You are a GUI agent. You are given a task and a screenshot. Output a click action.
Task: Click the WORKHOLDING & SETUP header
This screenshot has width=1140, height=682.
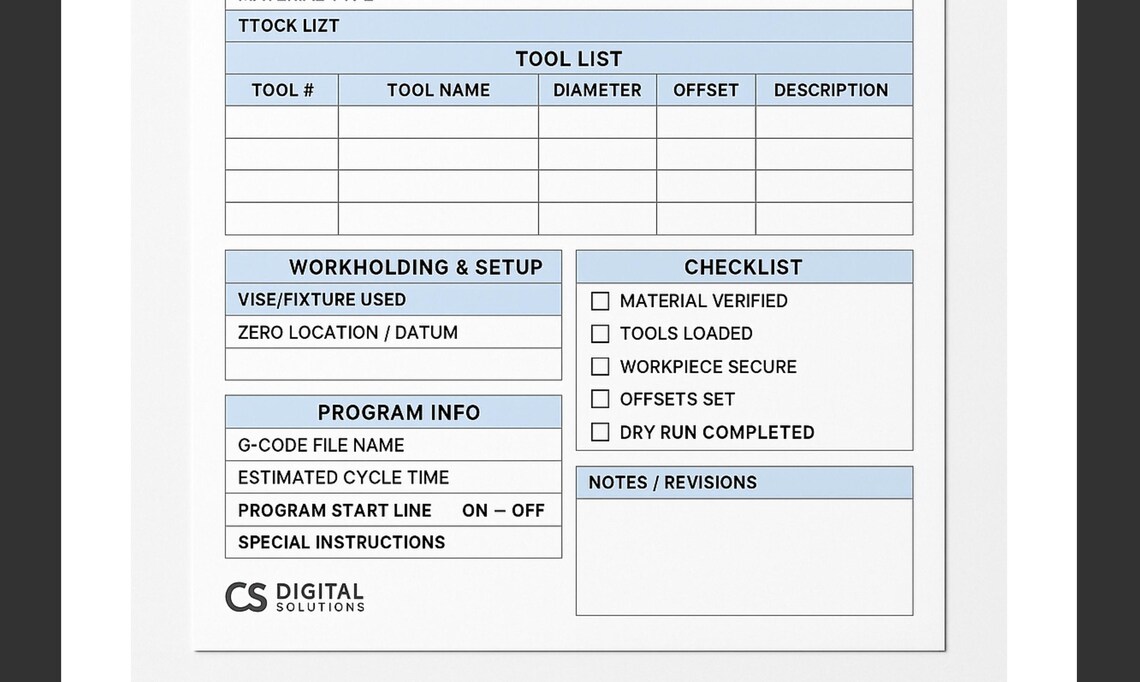coord(393,267)
